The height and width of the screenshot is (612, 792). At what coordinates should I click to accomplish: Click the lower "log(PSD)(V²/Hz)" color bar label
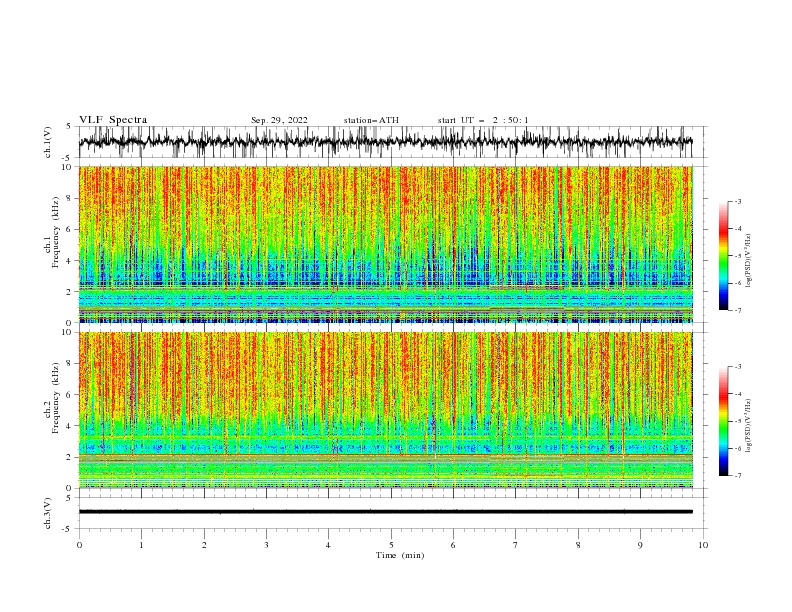tap(748, 425)
